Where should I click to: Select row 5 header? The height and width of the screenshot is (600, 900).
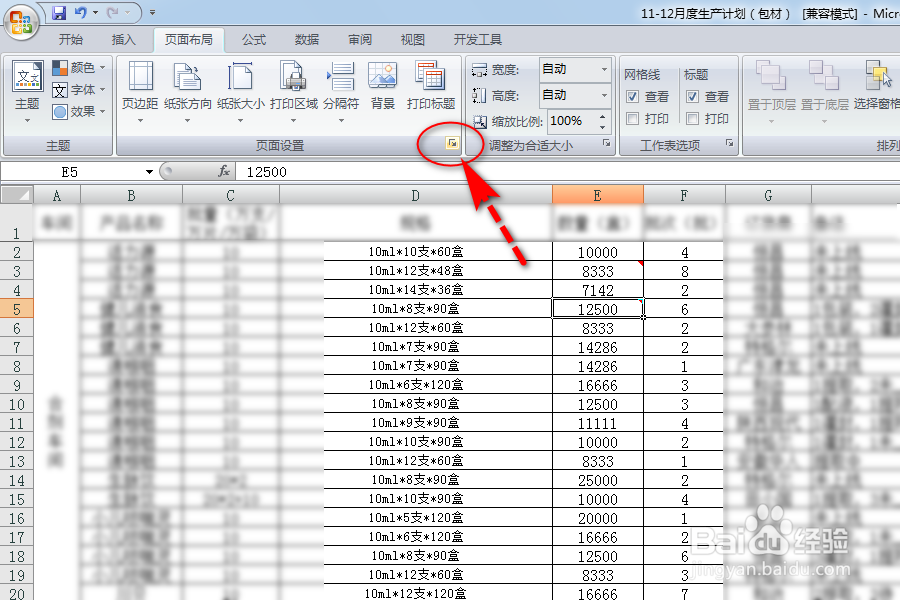tap(17, 309)
